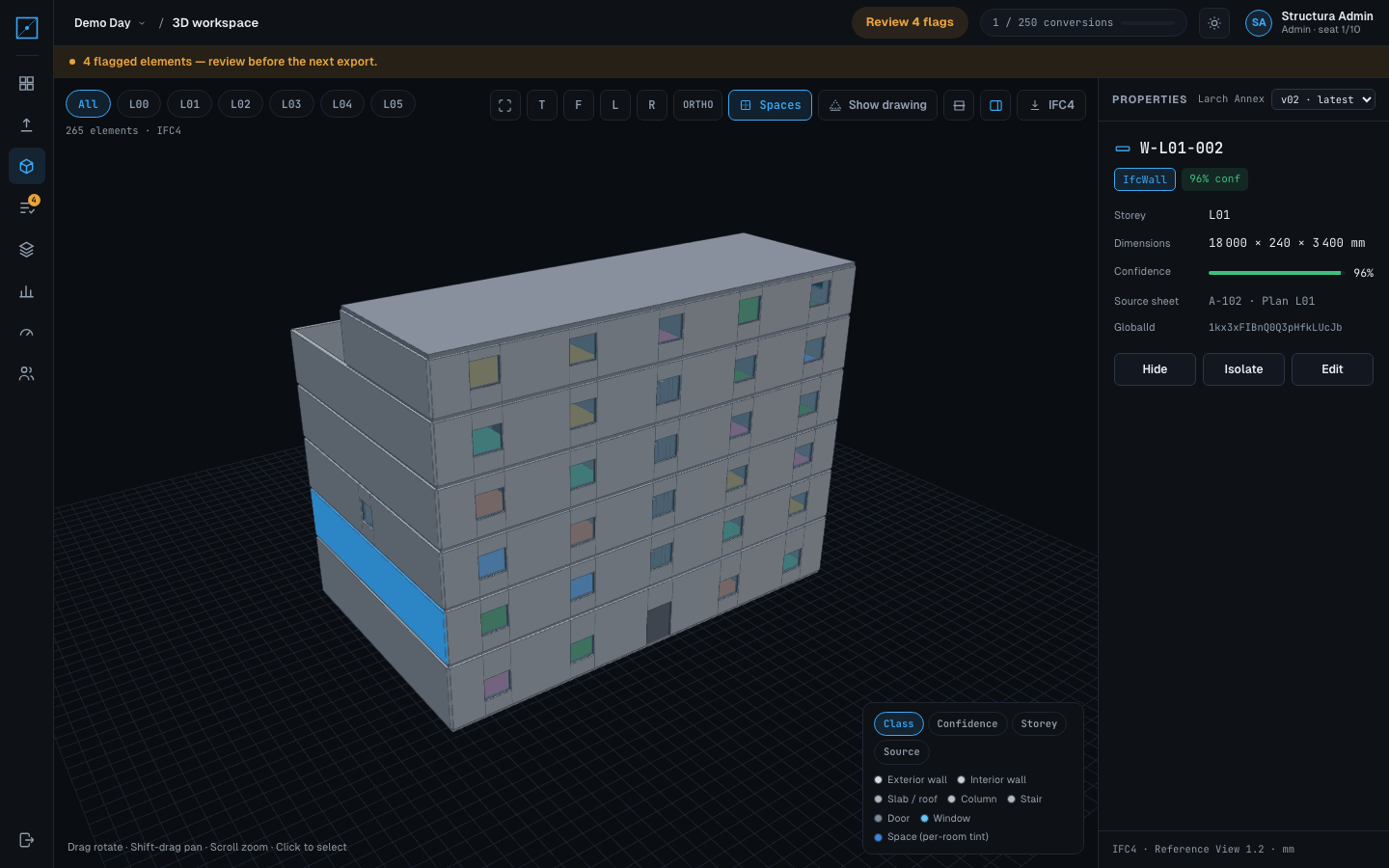This screenshot has height=868, width=1389.
Task: Click the Larch Annex project label
Action: tap(1231, 99)
